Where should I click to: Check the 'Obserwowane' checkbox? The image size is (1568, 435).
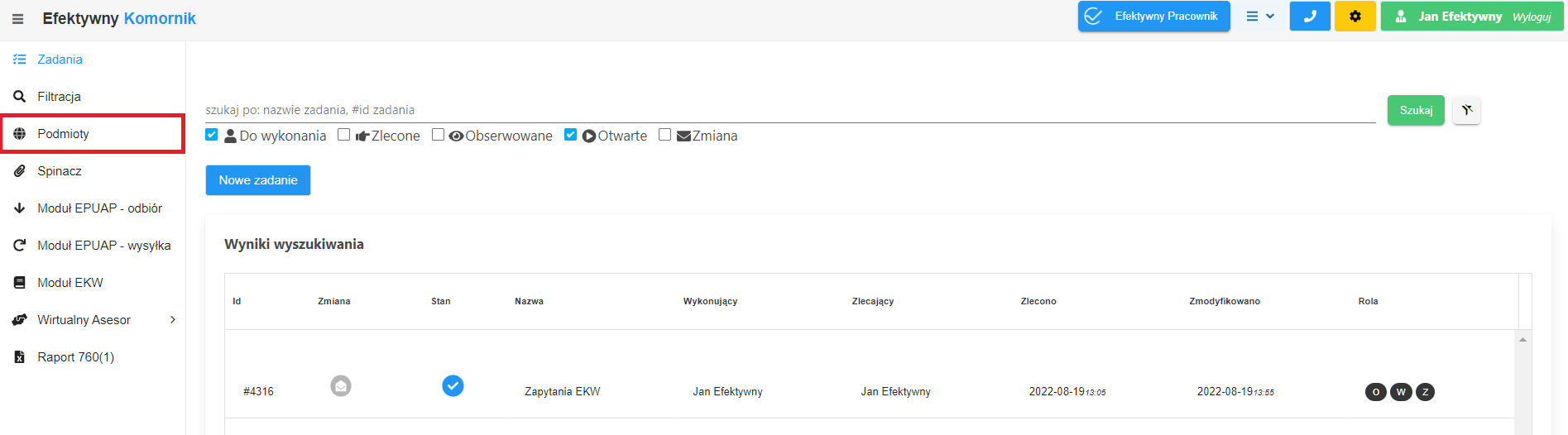(439, 135)
